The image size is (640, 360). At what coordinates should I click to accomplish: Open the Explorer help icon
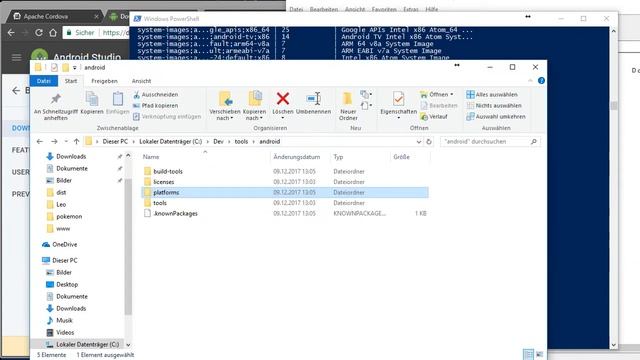[x=541, y=81]
